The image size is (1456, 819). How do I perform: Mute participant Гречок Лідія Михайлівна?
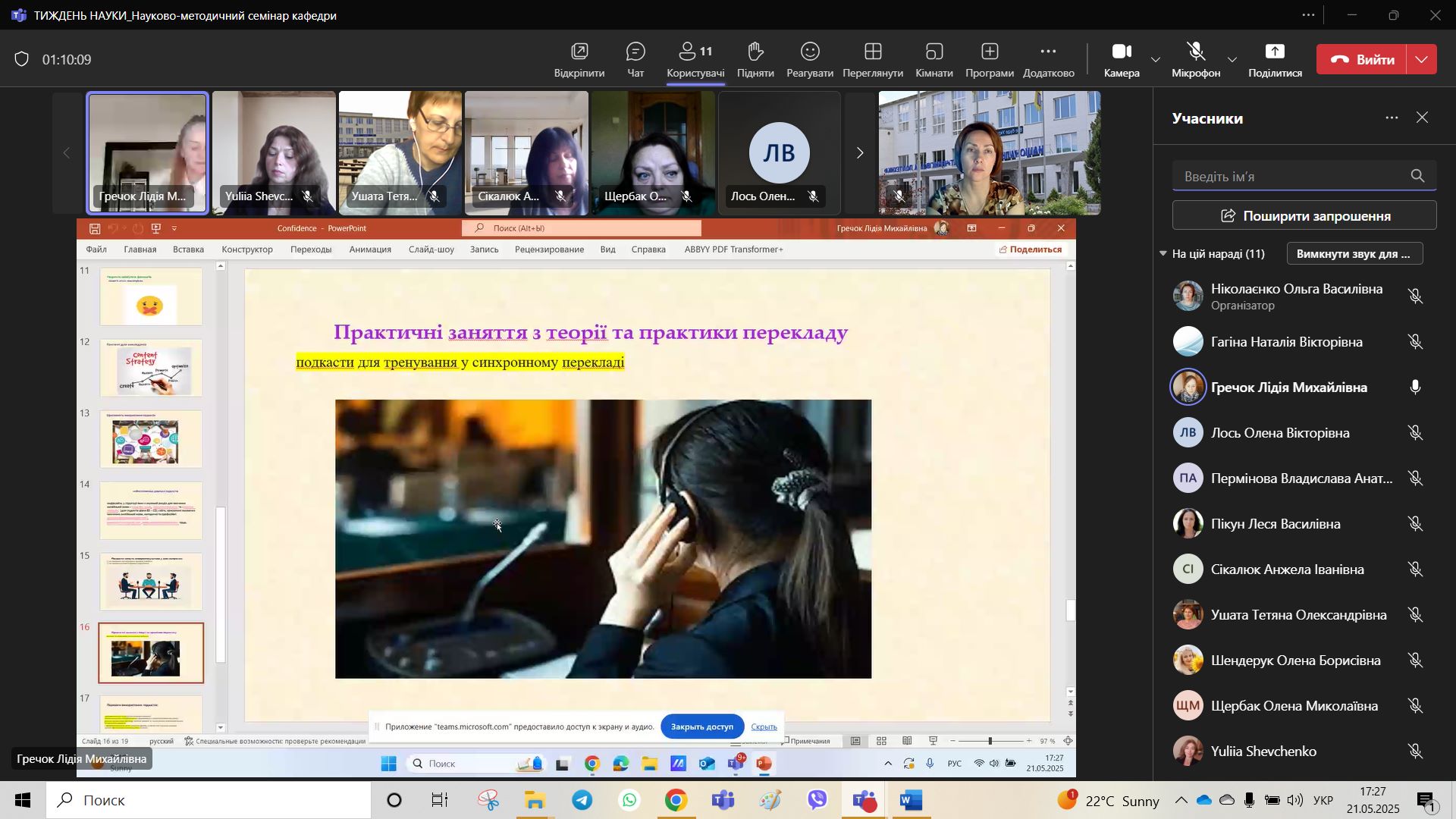coord(1415,388)
